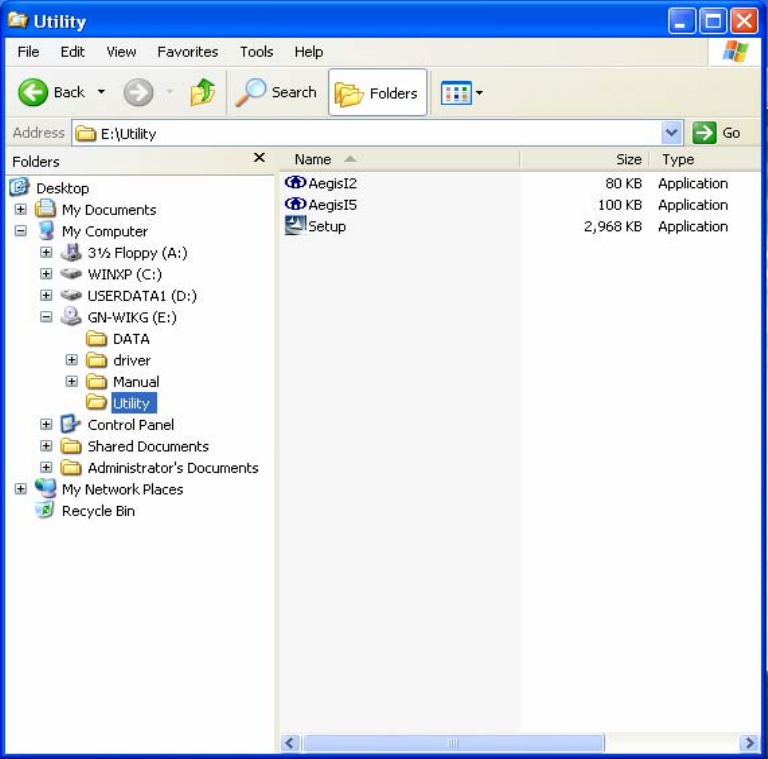Open the File menu
This screenshot has height=759, width=768.
28,51
